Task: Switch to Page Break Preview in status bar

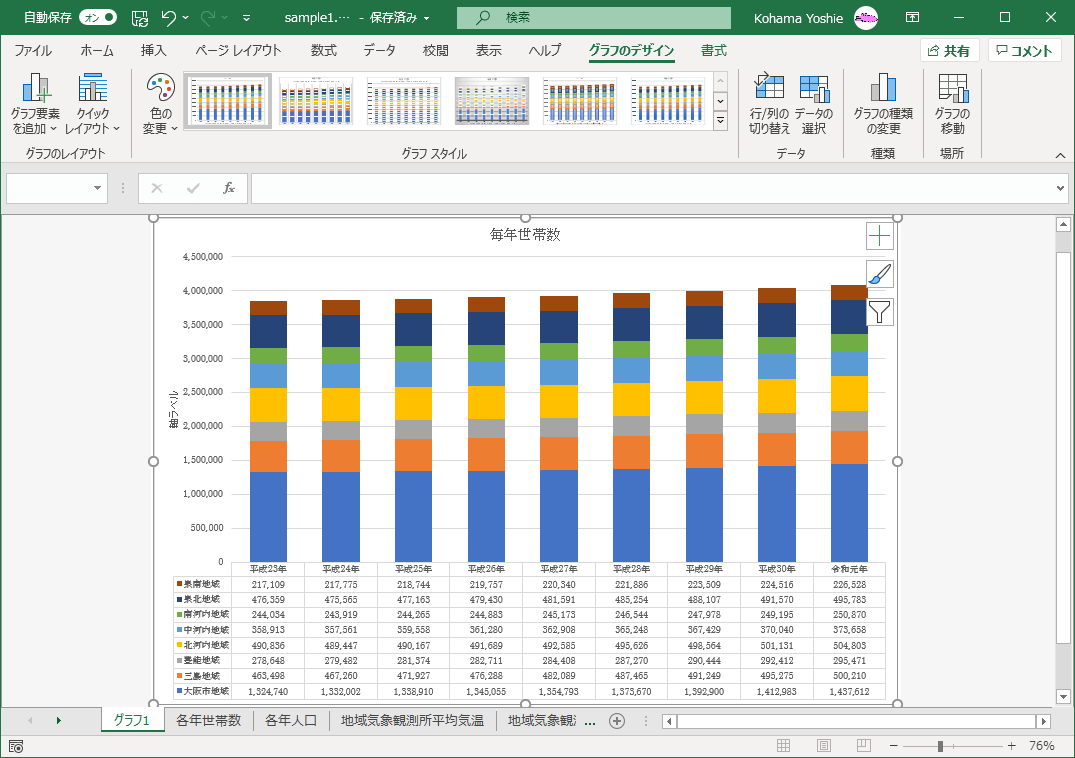Action: (x=861, y=745)
